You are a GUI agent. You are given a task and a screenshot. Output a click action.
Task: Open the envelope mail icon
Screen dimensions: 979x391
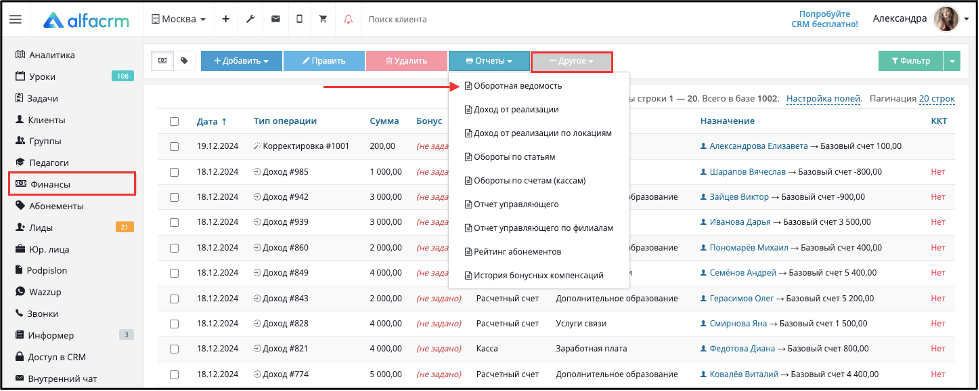pyautogui.click(x=275, y=19)
